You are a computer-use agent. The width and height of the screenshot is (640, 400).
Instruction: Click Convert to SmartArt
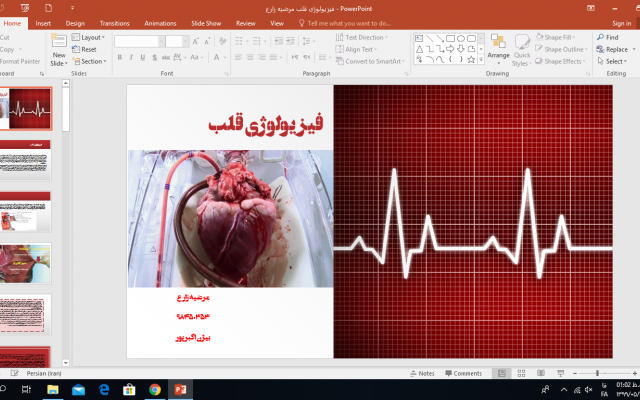(x=370, y=61)
